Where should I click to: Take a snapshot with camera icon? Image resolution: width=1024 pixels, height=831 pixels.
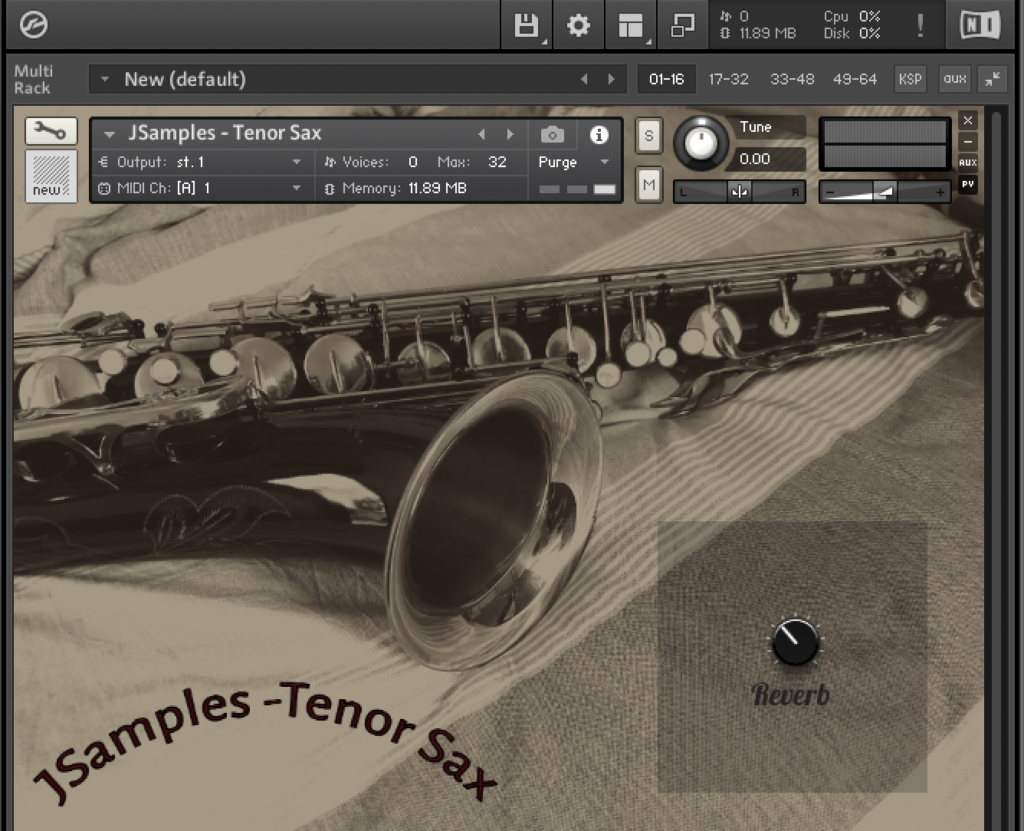pyautogui.click(x=552, y=135)
